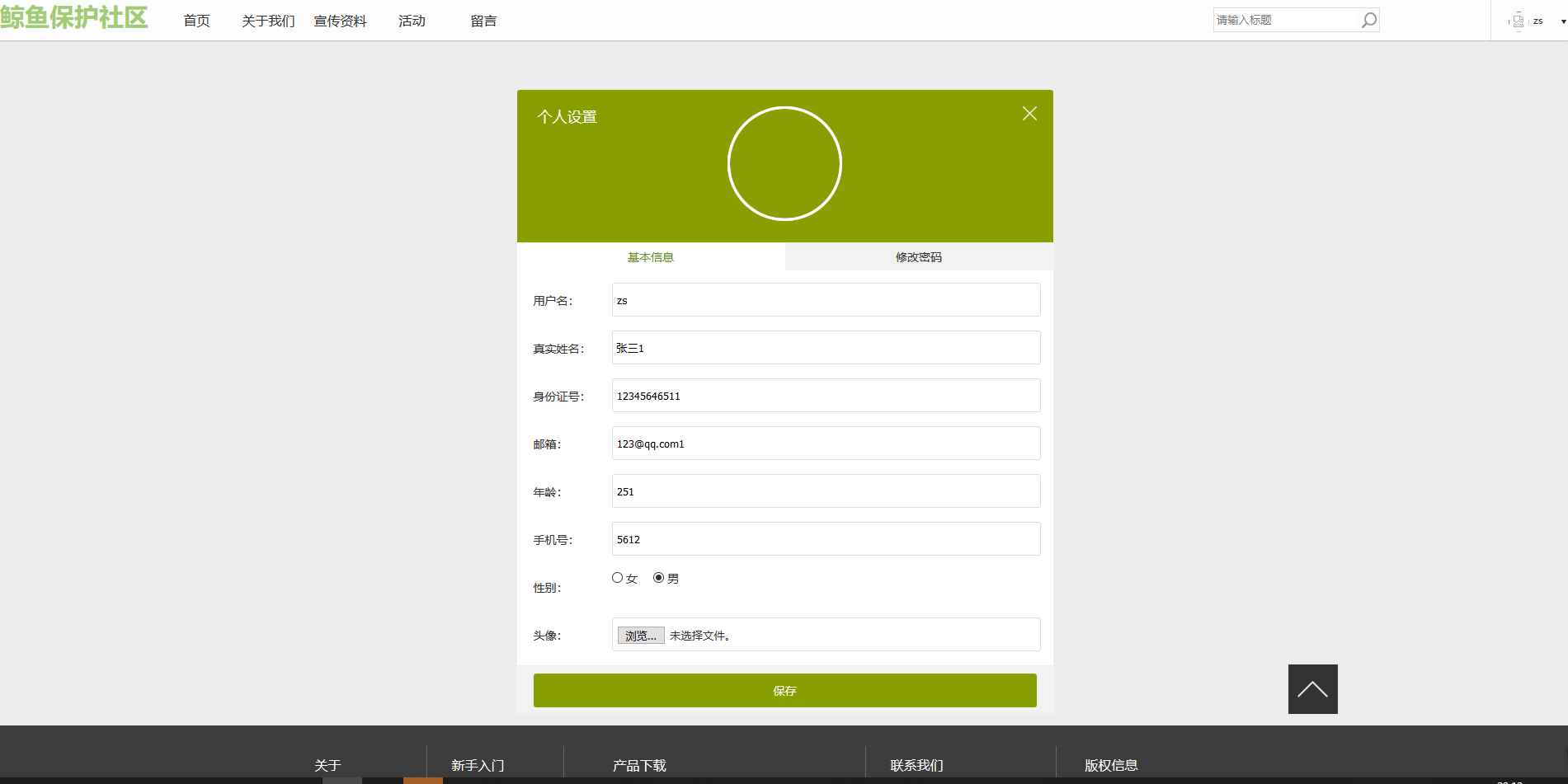Image resolution: width=1568 pixels, height=784 pixels.
Task: Click the 个人设置 dialog title
Action: tap(567, 117)
